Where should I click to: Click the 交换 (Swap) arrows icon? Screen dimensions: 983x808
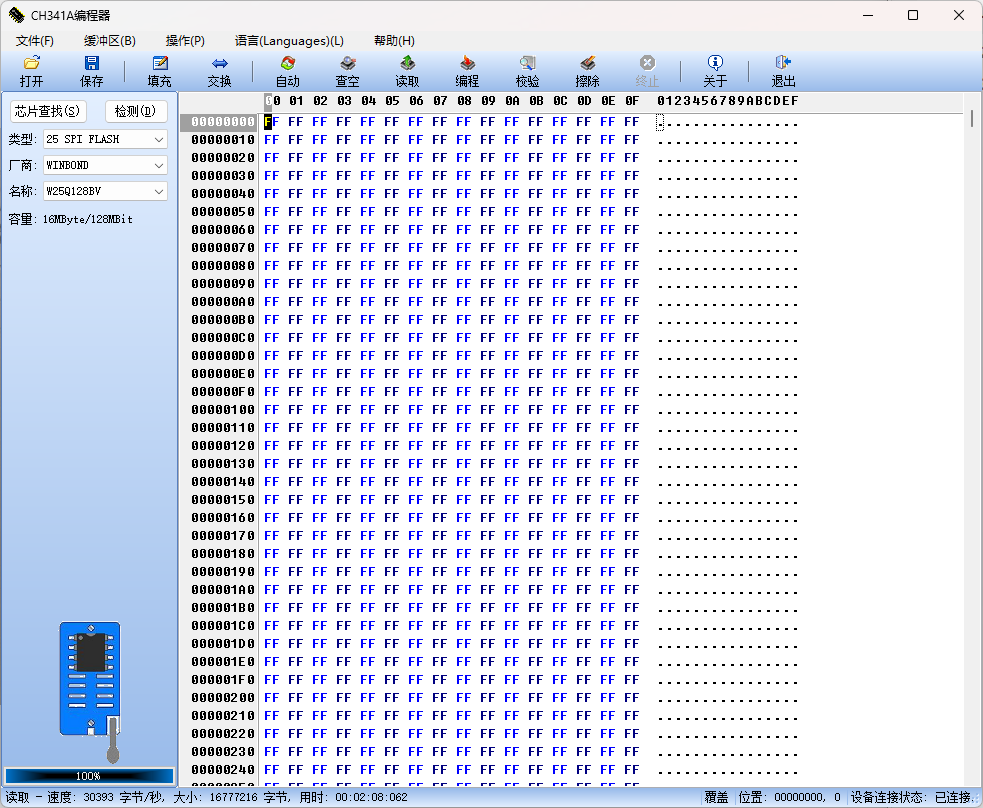tap(219, 63)
